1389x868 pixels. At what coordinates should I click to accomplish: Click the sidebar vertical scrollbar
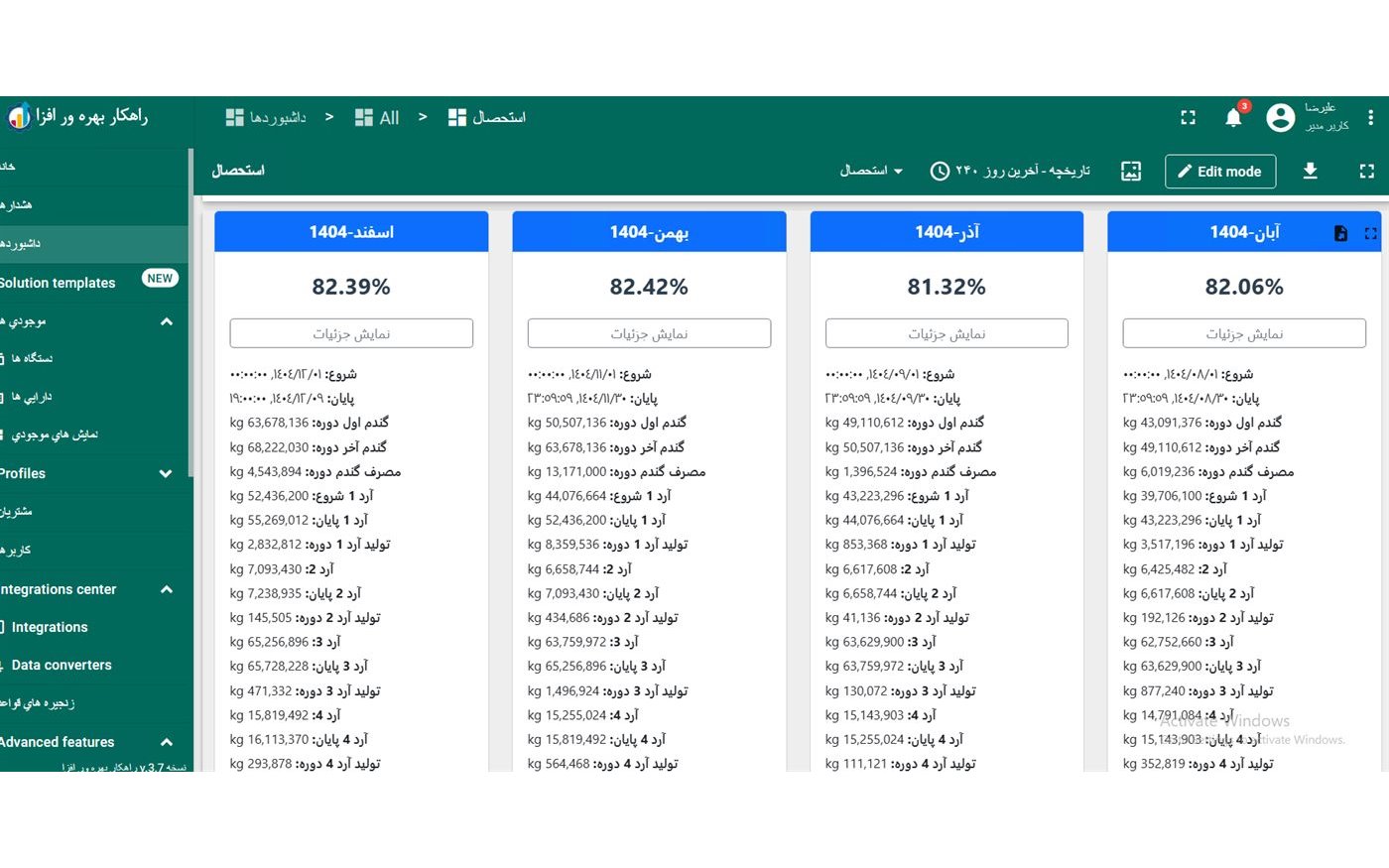tap(190, 313)
